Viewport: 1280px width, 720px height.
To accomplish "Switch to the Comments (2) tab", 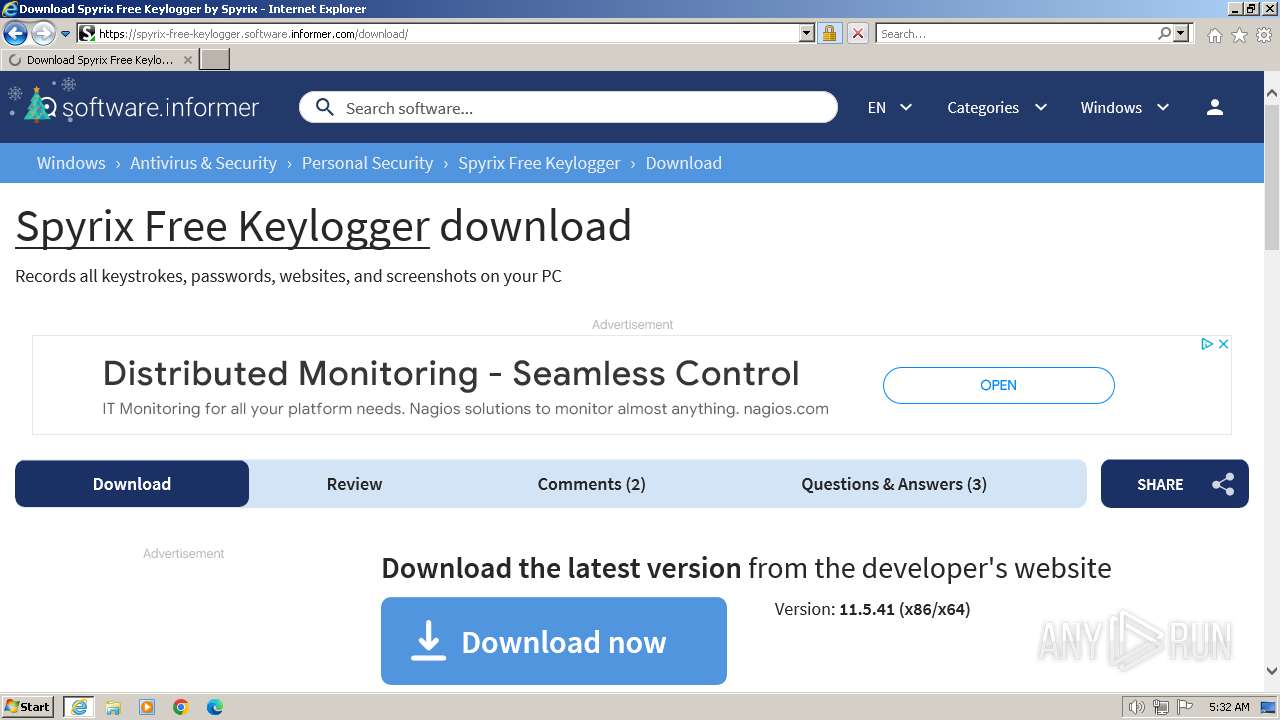I will [591, 484].
